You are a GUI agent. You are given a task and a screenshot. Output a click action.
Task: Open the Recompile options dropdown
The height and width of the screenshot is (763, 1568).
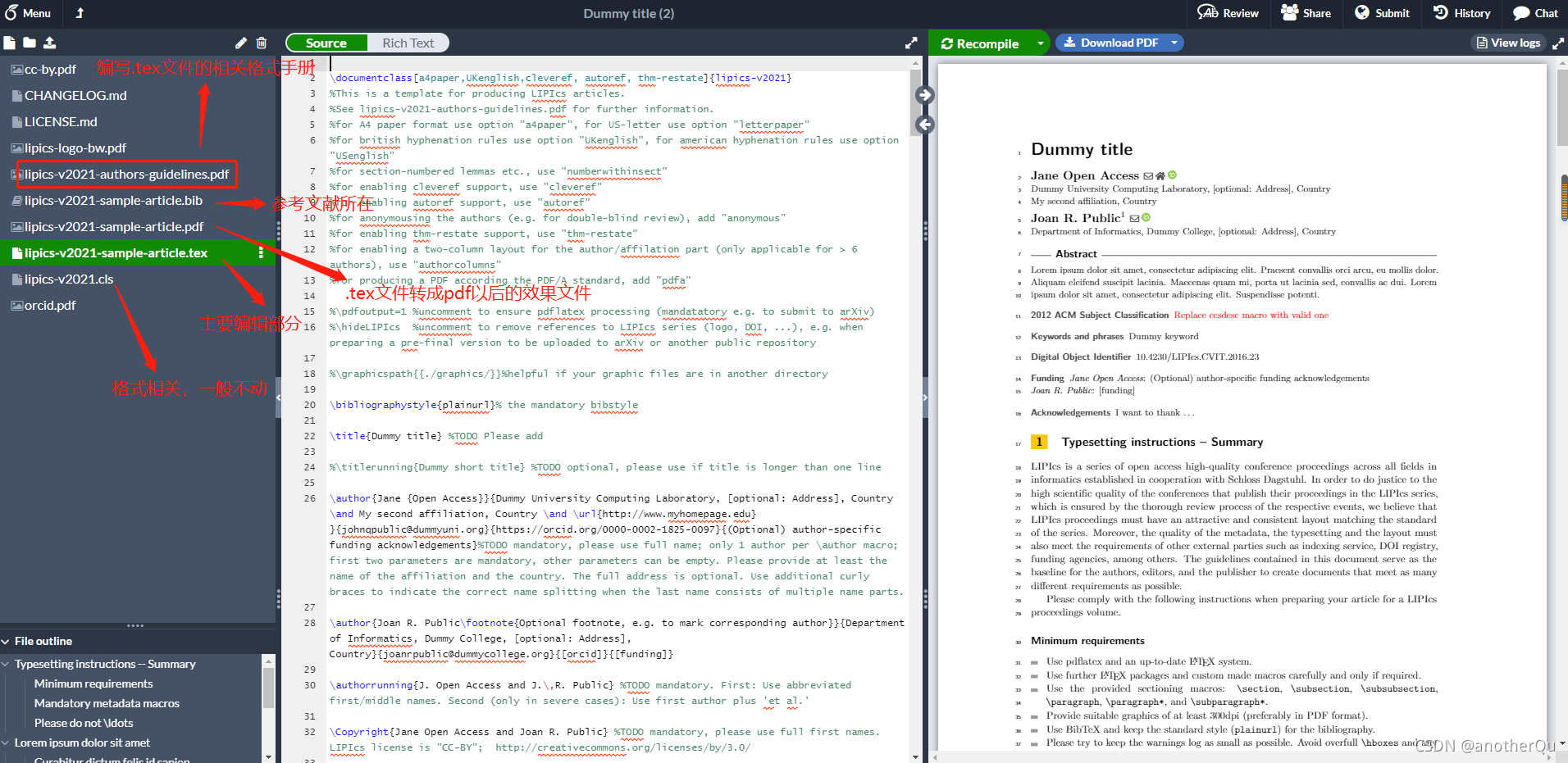click(1041, 43)
